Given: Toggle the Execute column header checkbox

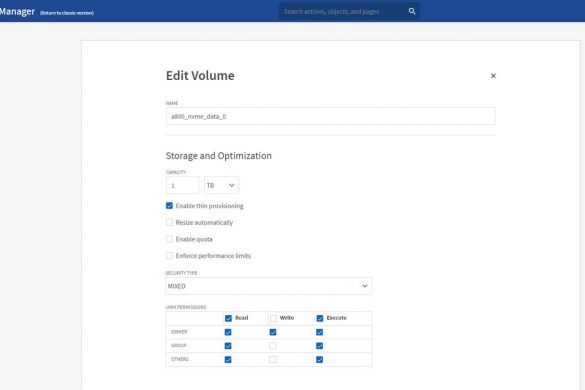Looking at the screenshot, I should pyautogui.click(x=320, y=318).
